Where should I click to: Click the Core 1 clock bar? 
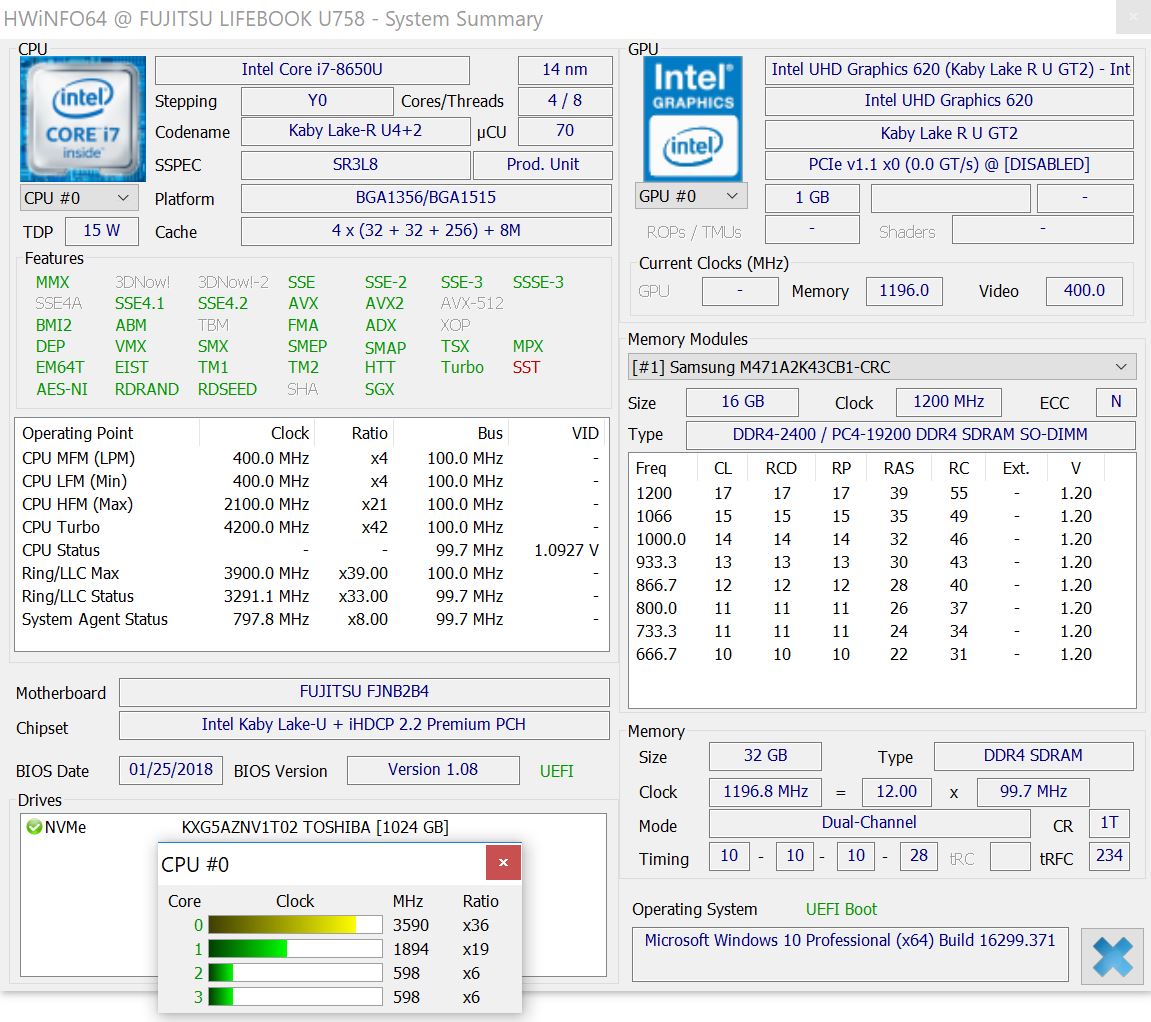coord(295,949)
